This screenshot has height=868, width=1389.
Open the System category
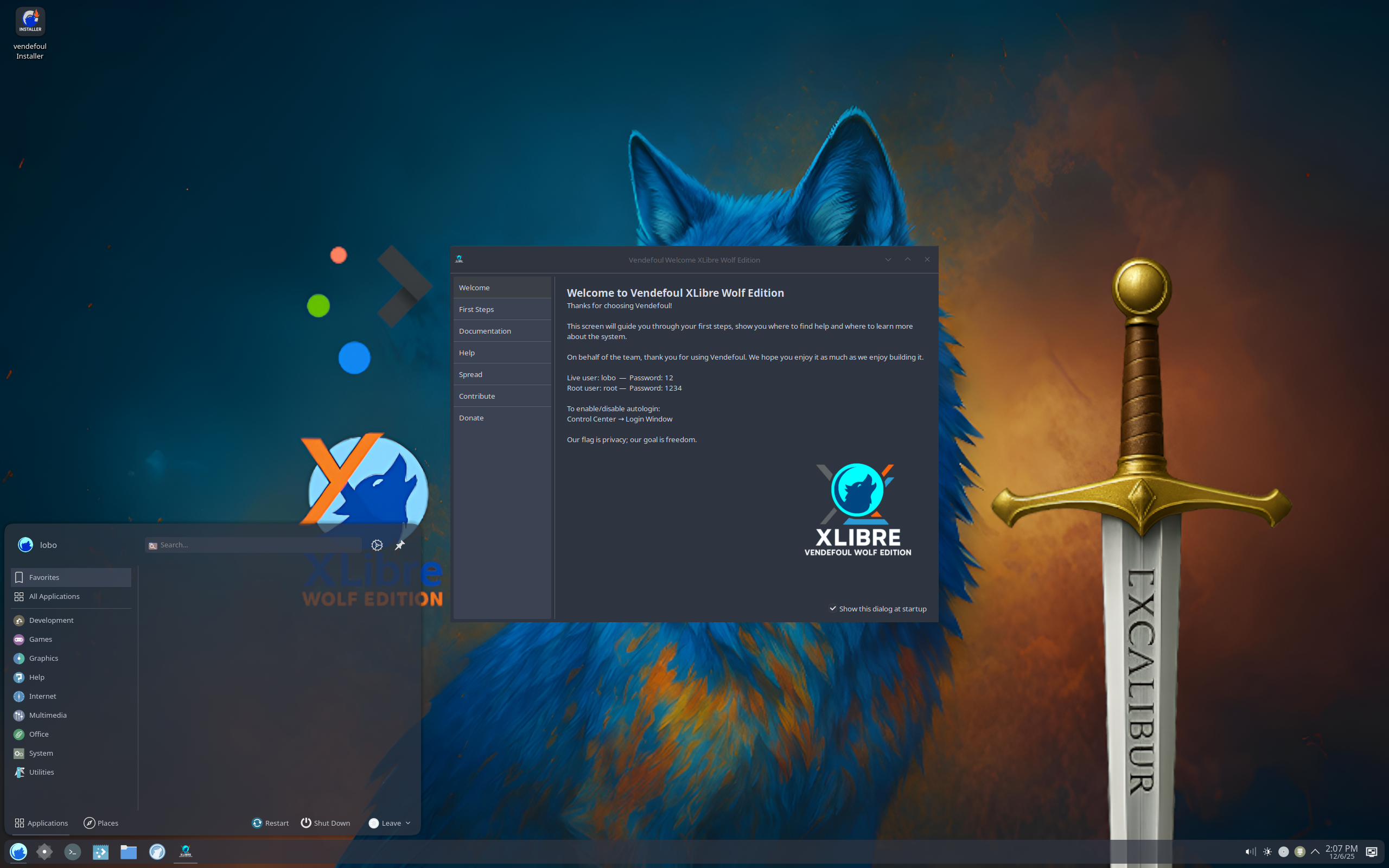pos(71,752)
